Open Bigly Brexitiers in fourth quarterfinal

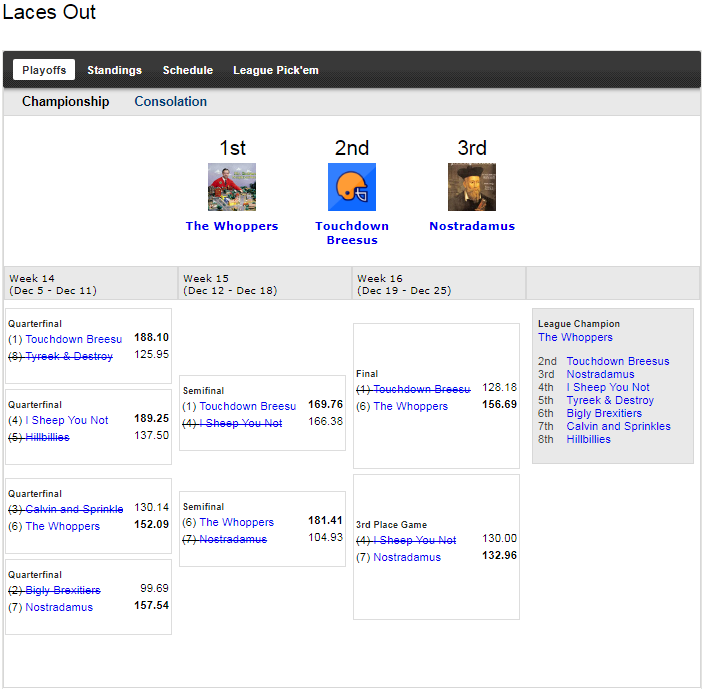(x=63, y=590)
